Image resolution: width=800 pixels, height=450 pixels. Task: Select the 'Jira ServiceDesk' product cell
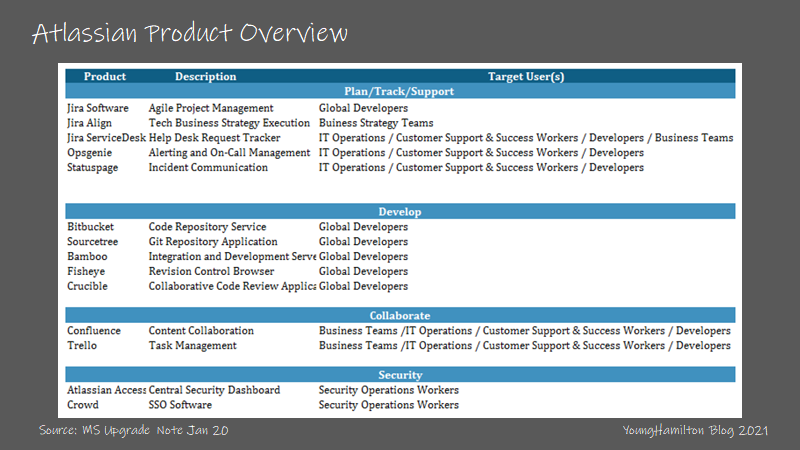click(x=106, y=138)
